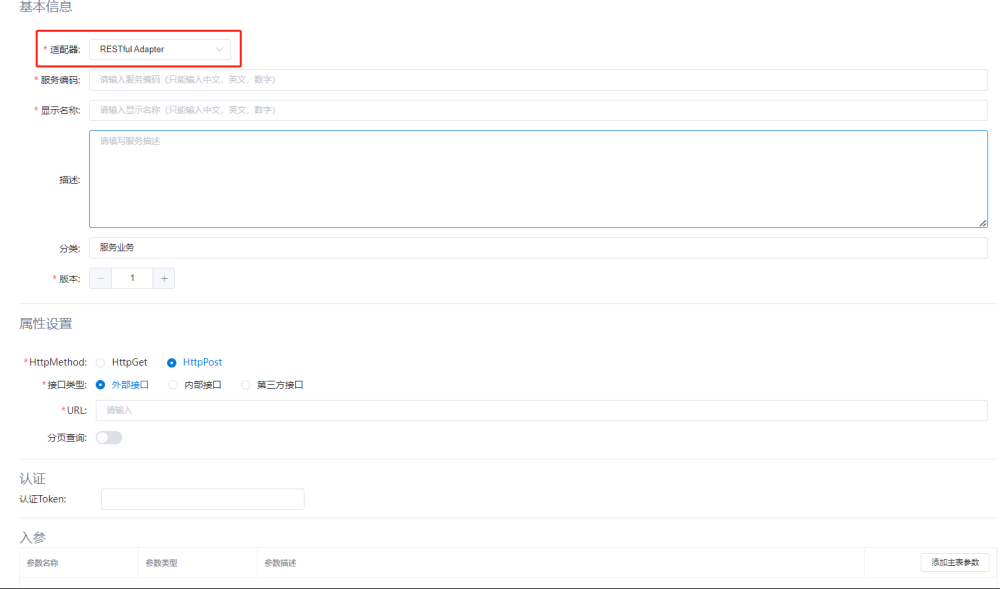
Task: Increase version with the plus button
Action: tap(164, 278)
